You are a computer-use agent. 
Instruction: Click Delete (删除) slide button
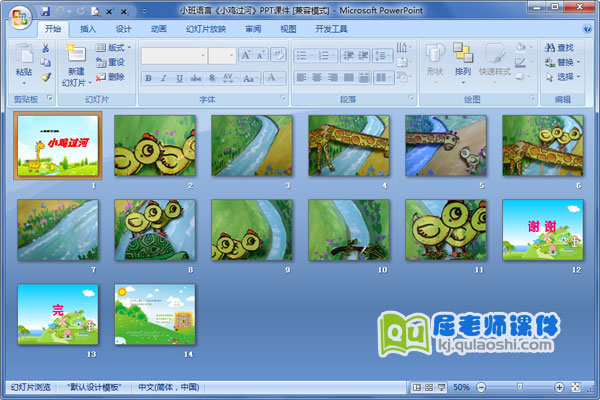pyautogui.click(x=110, y=77)
